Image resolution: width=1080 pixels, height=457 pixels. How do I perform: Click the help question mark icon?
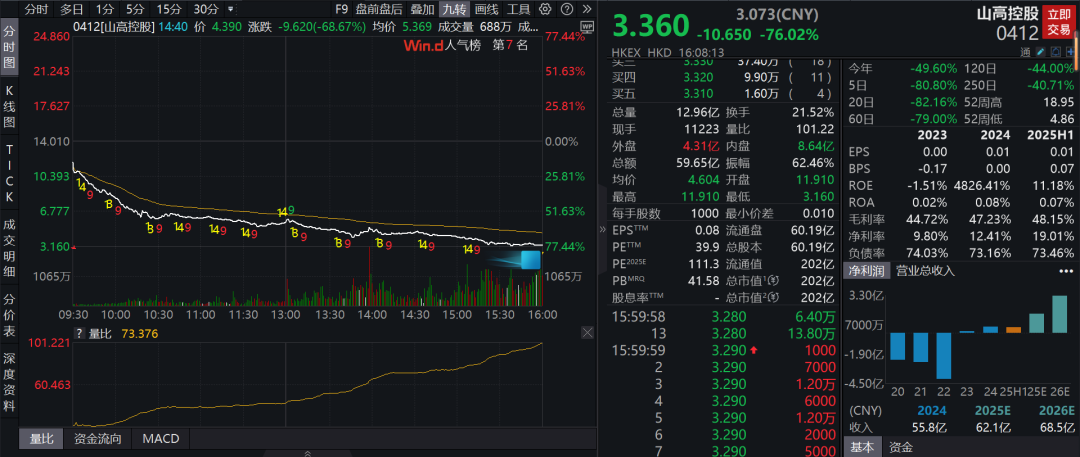(565, 10)
